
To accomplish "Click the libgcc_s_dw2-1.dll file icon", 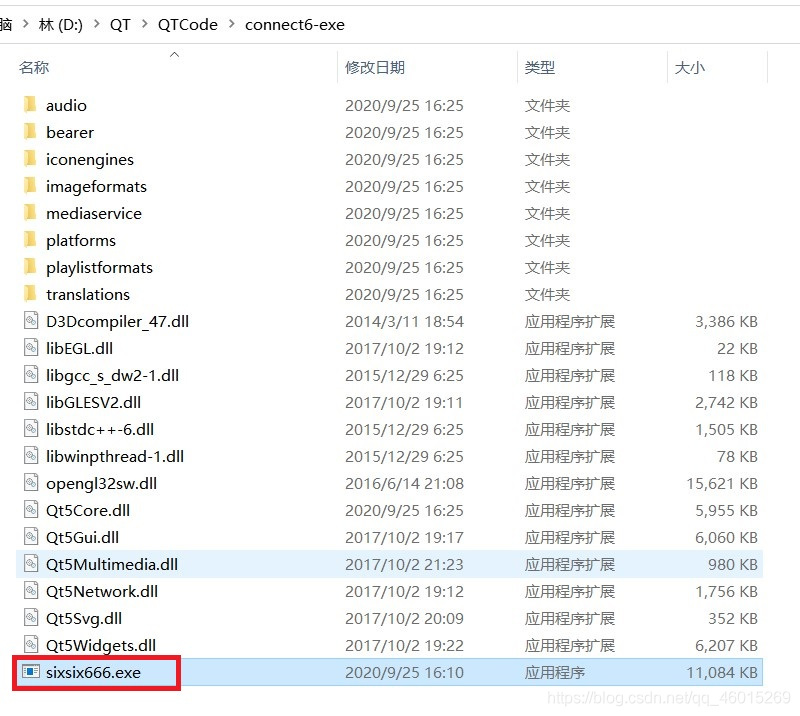I will [31, 375].
